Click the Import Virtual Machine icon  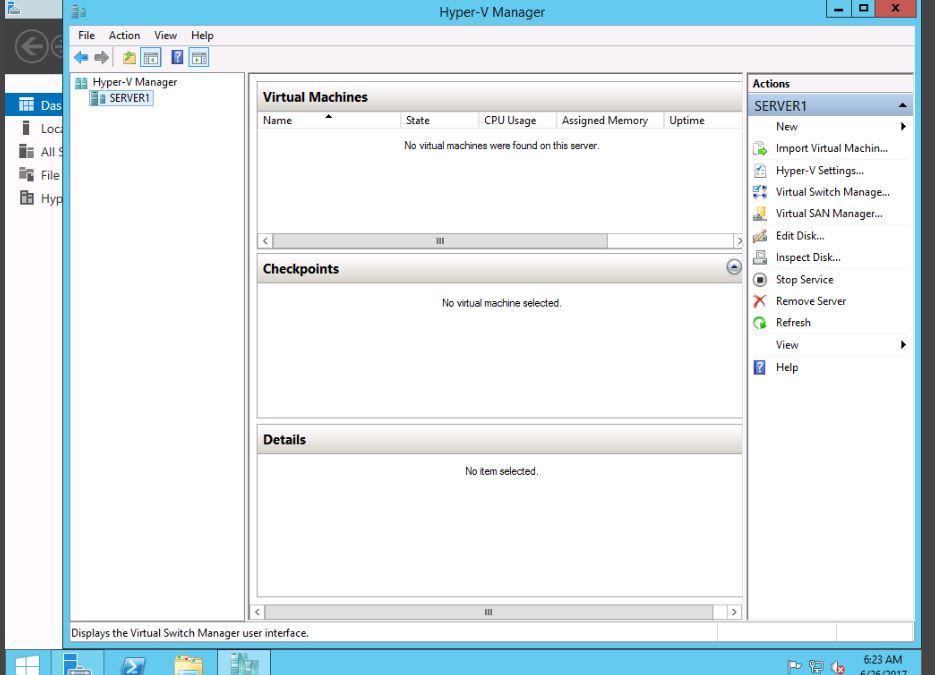click(x=759, y=148)
